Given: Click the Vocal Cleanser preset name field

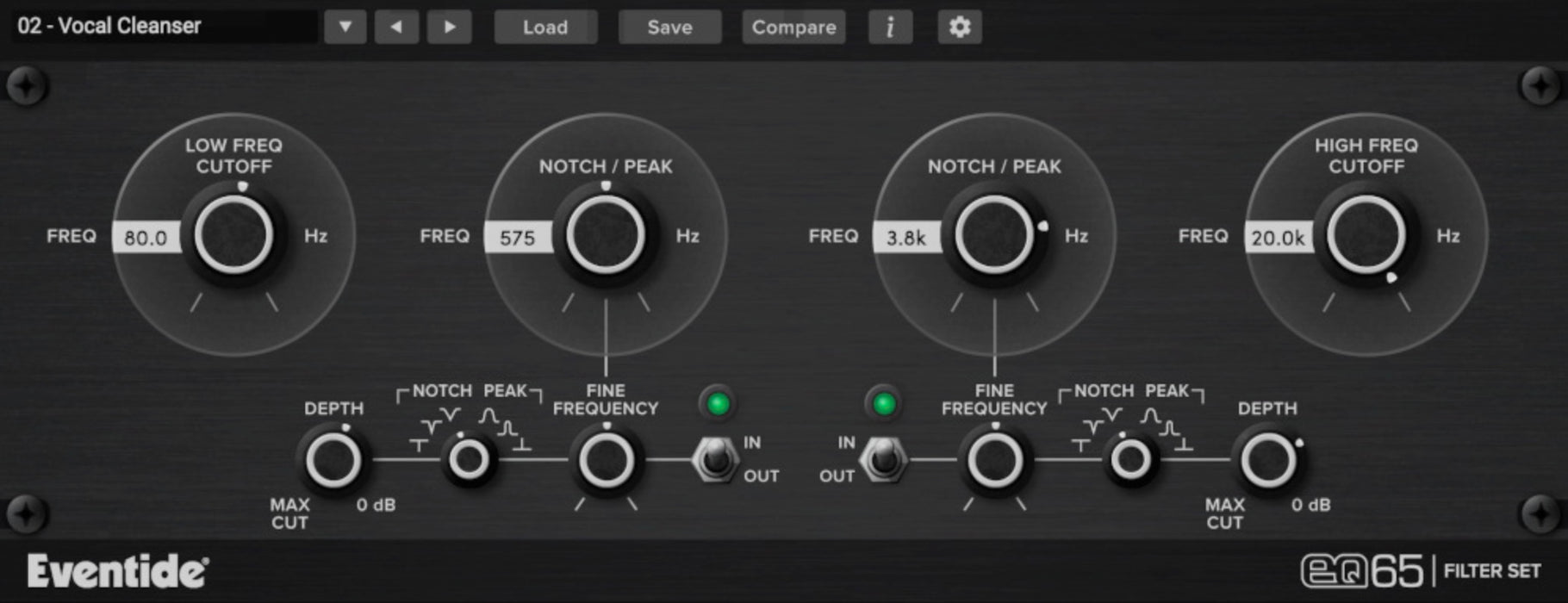Looking at the screenshot, I should [164, 27].
